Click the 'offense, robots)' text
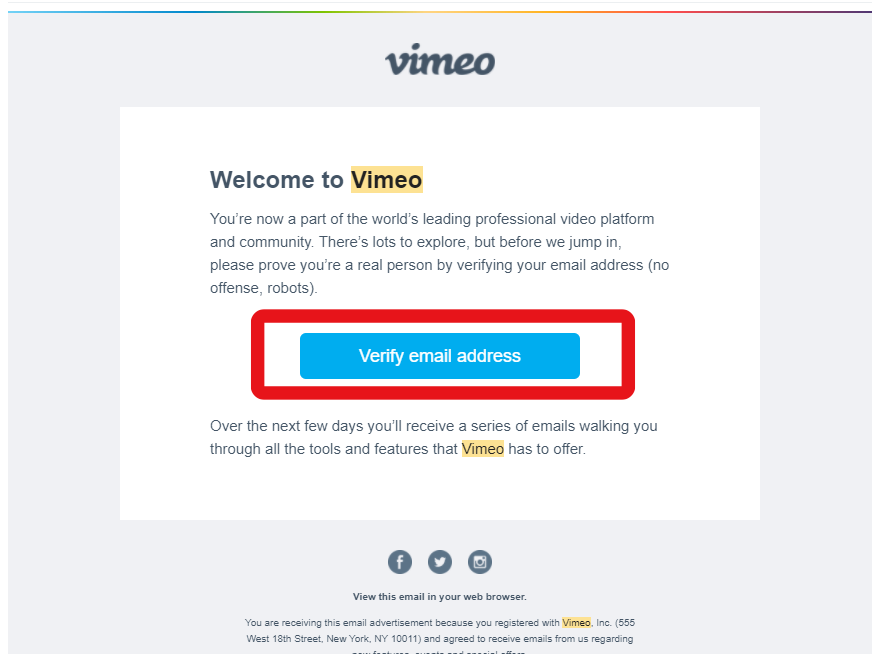This screenshot has height=654, width=886. click(x=264, y=288)
